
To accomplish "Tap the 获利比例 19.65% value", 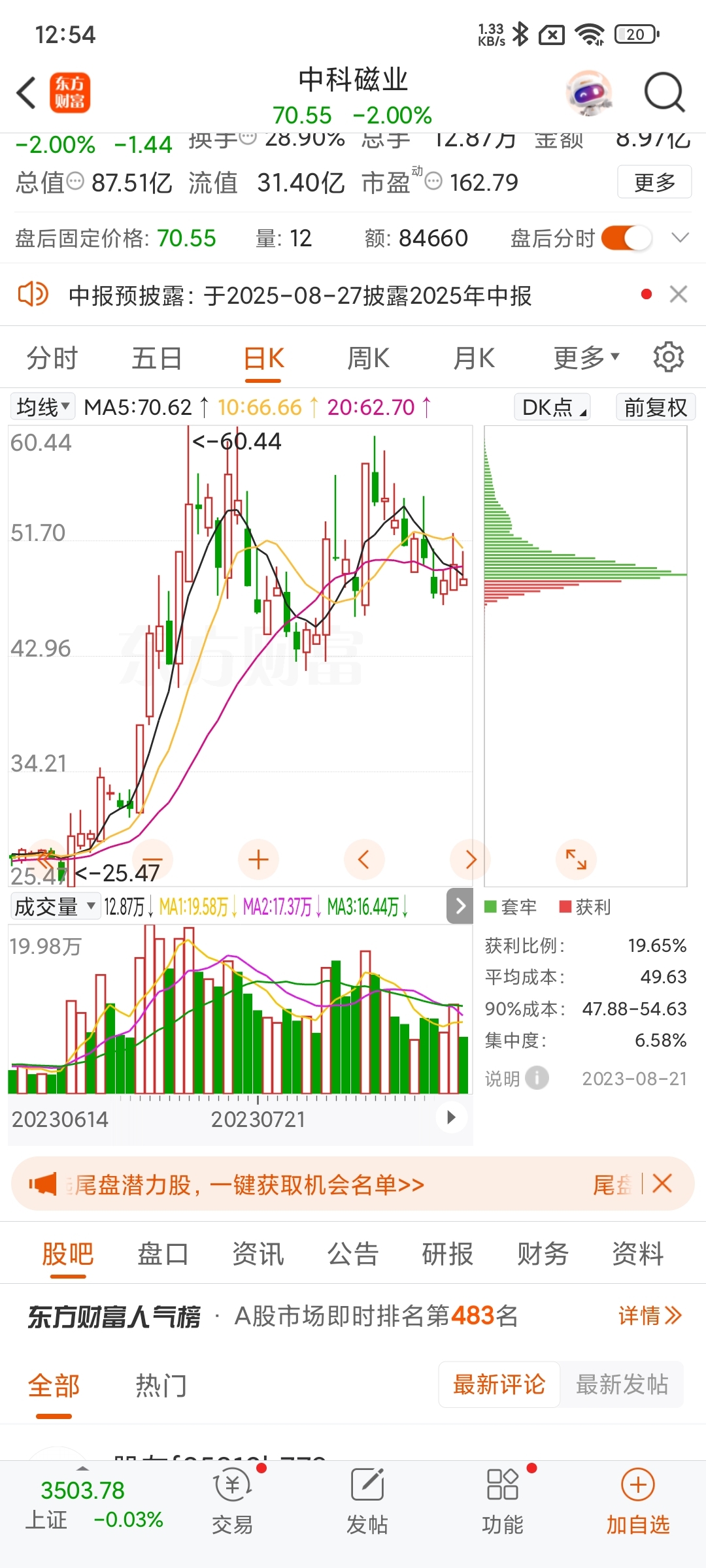I will (x=657, y=945).
